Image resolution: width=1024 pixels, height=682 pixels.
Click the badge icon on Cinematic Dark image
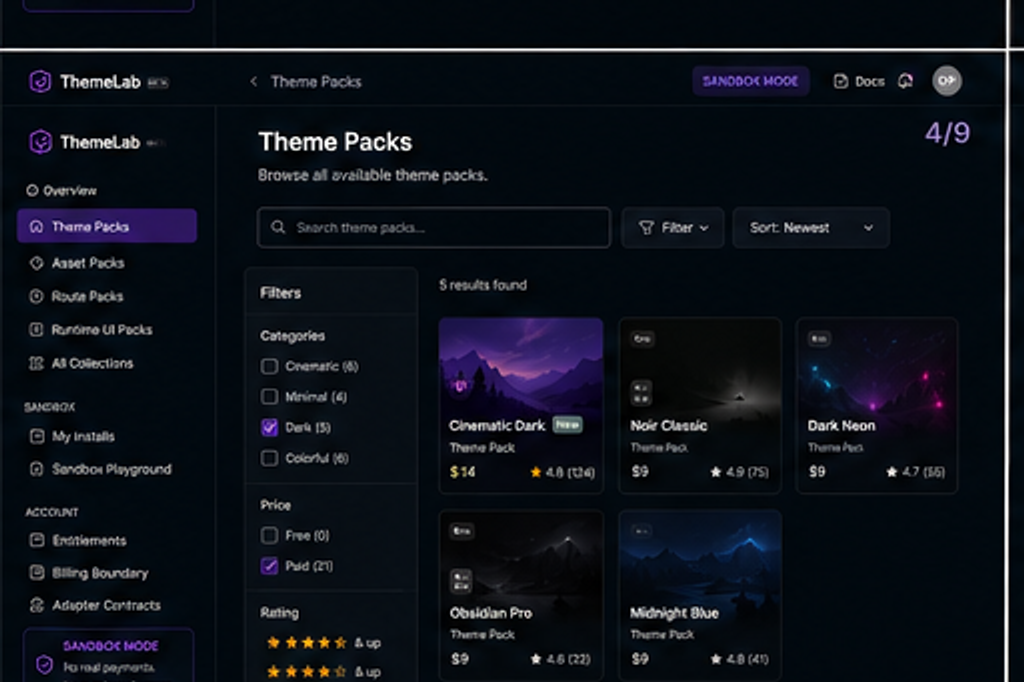point(460,386)
